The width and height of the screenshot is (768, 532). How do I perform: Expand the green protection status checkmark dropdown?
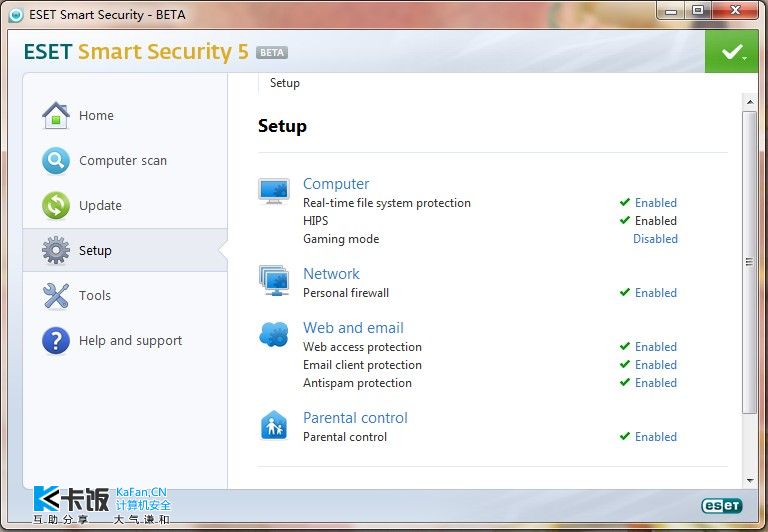click(732, 51)
